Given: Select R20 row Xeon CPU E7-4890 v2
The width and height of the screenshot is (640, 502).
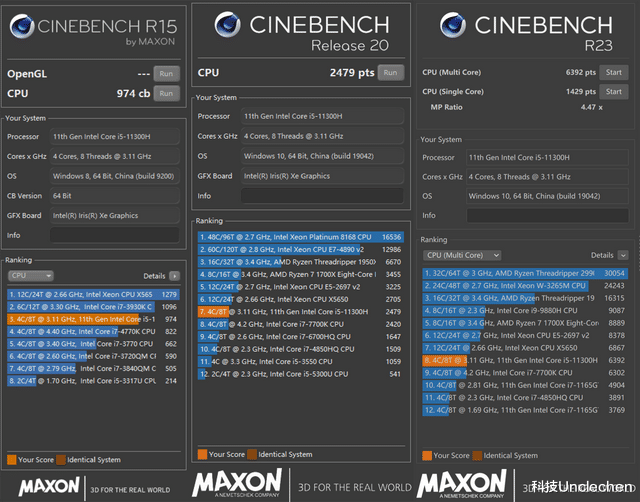Looking at the screenshot, I should click(x=300, y=249).
